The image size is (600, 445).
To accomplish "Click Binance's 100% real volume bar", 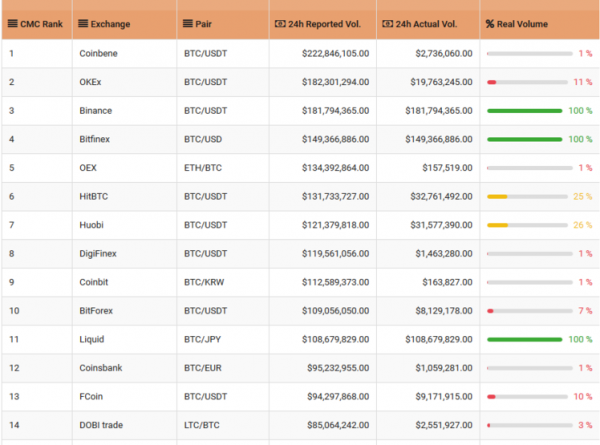I will [525, 111].
